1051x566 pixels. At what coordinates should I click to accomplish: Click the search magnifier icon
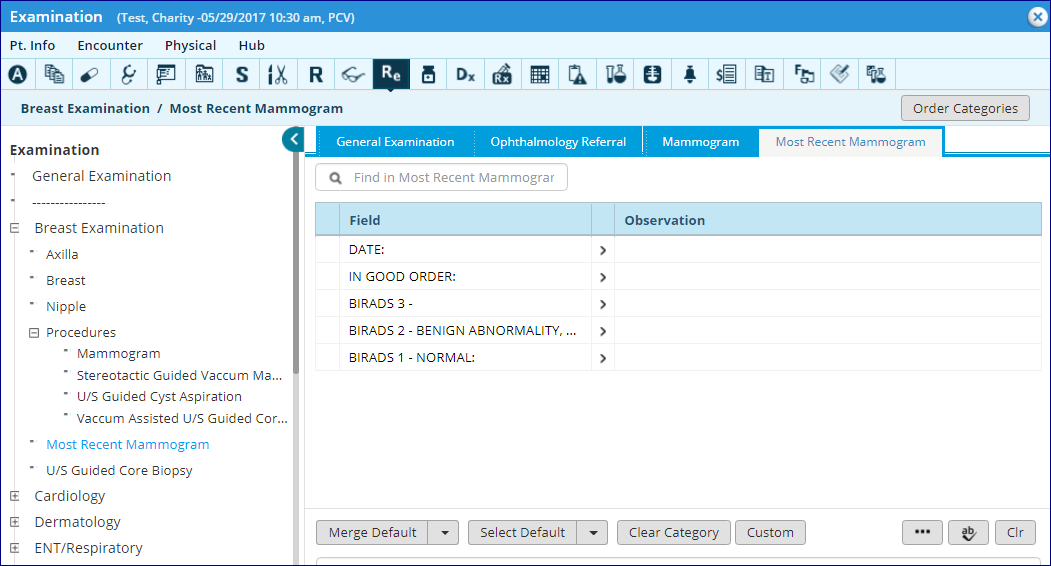[x=335, y=178]
